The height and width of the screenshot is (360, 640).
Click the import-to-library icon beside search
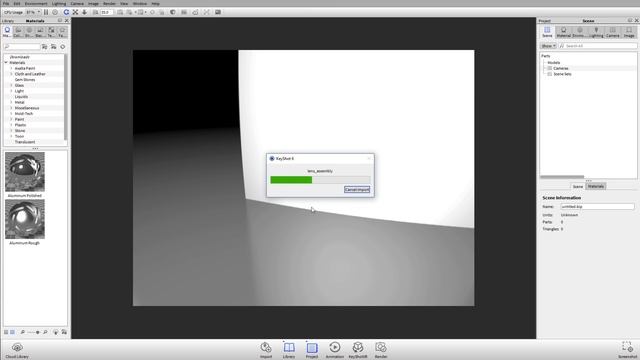tap(44, 47)
